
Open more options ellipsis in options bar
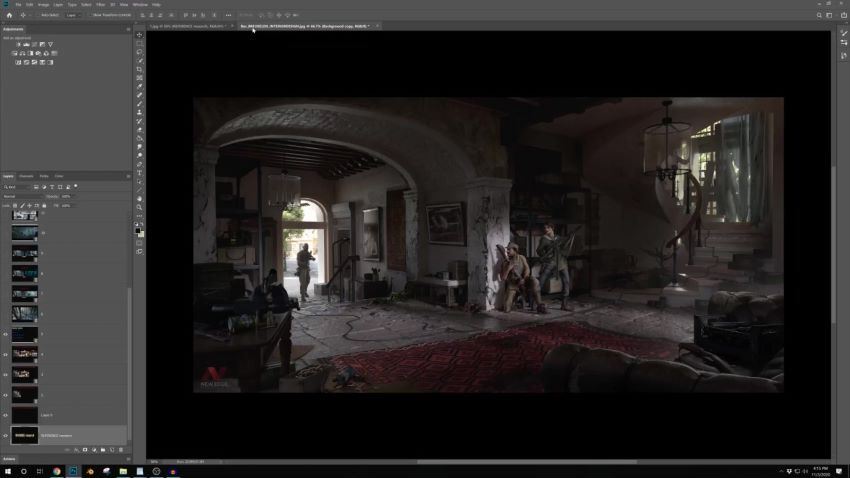pyautogui.click(x=228, y=15)
